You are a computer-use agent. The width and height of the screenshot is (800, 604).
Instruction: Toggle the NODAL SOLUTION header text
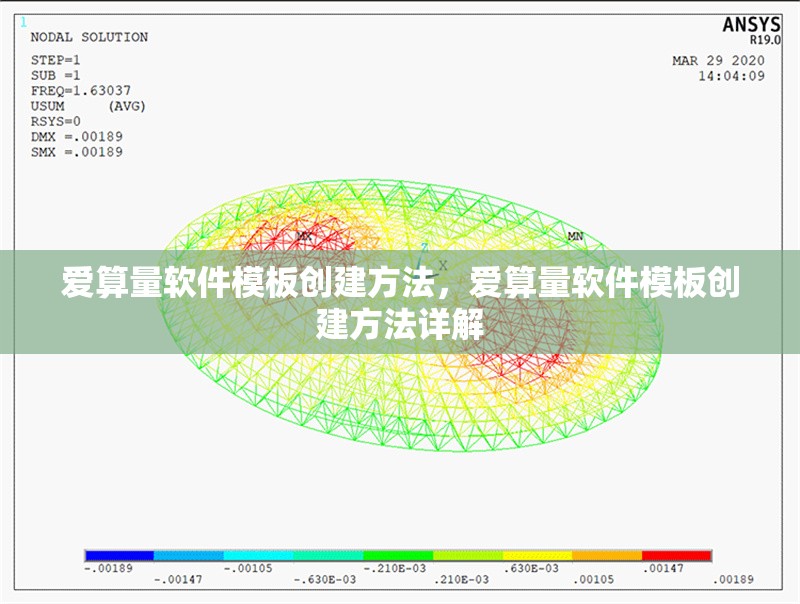pyautogui.click(x=90, y=36)
